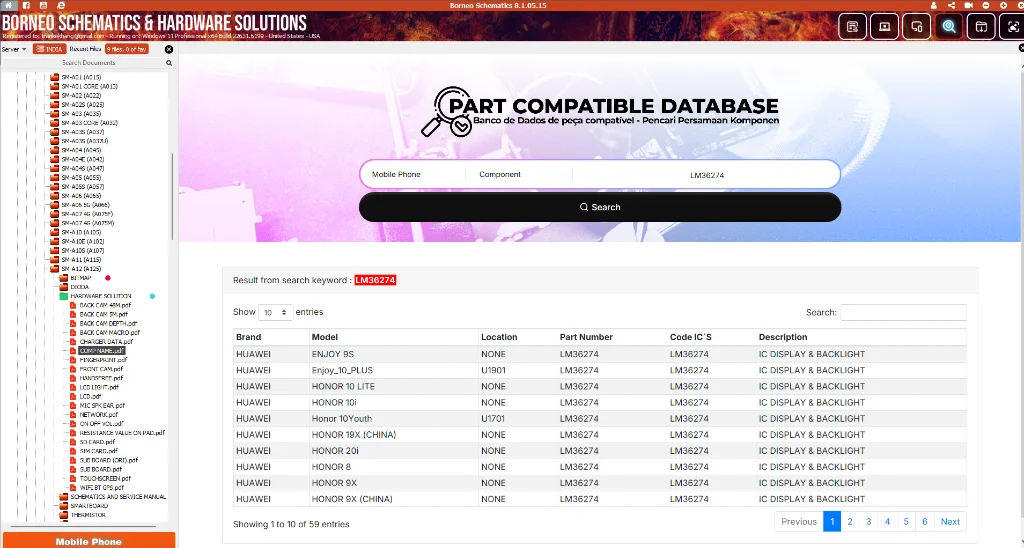Click the left tree vertical scrollbar
1024x548 pixels.
tap(172, 196)
